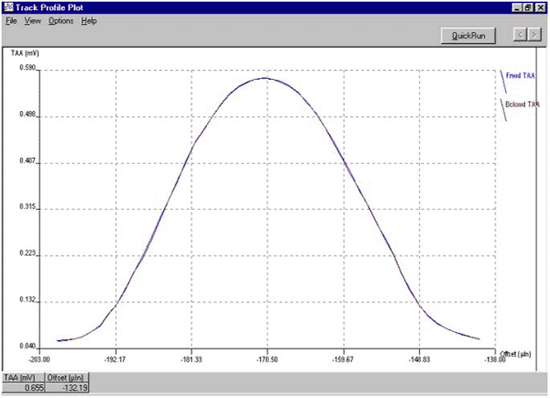Viewport: 550px width, 398px height.
Task: Click the backward TAA legend label
Action: [522, 104]
